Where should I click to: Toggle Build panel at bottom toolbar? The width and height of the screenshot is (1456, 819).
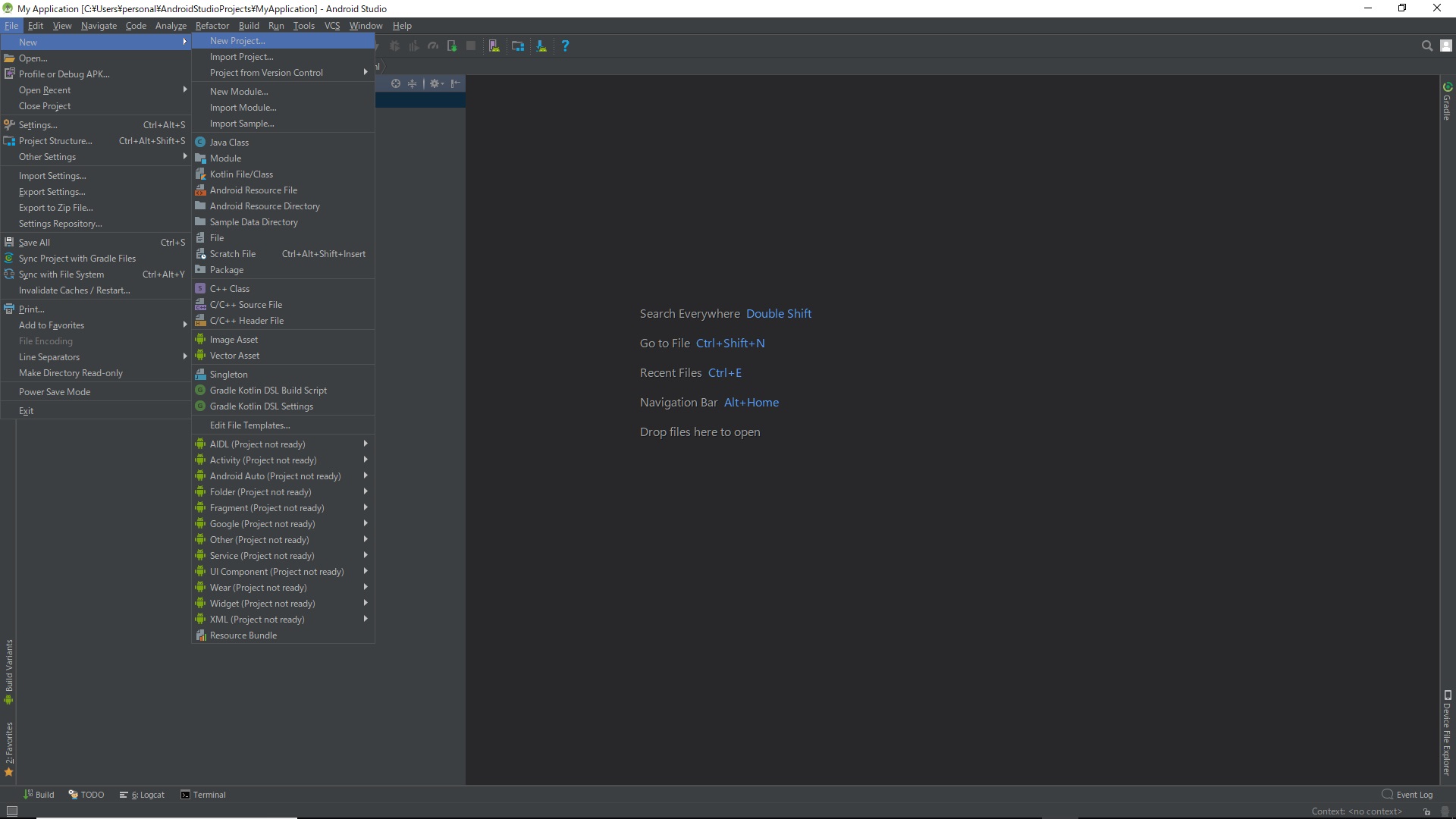click(38, 794)
